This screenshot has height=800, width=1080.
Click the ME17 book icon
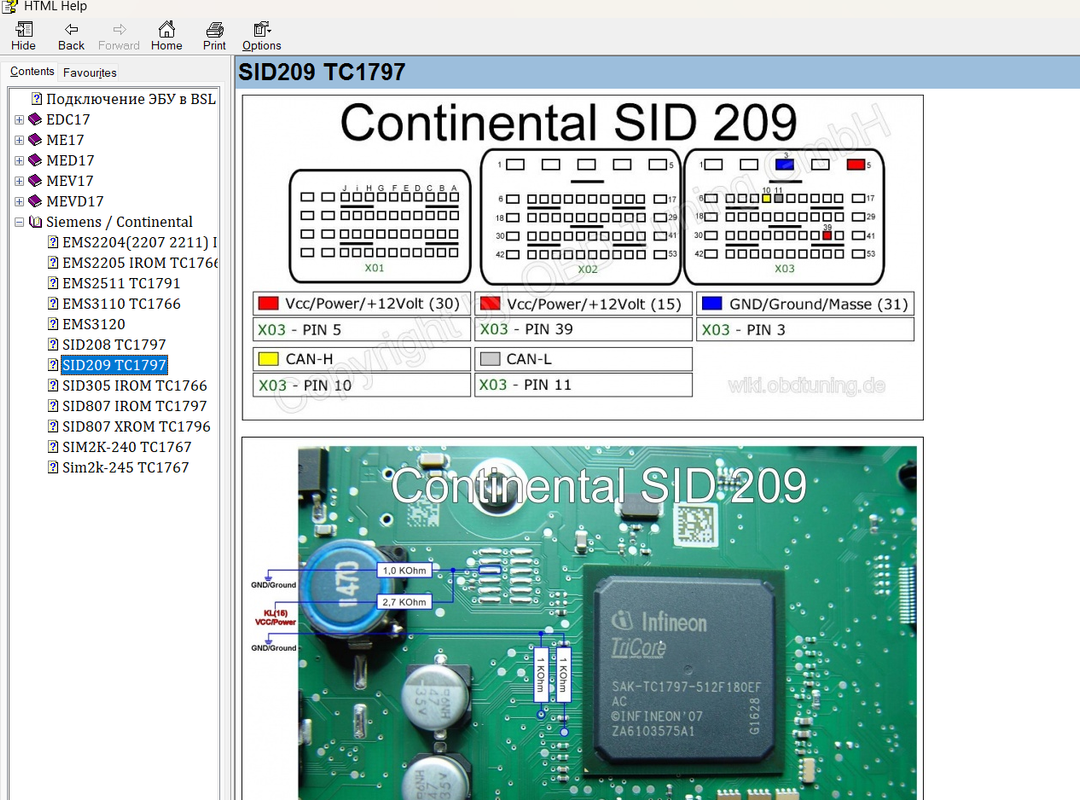(x=35, y=140)
